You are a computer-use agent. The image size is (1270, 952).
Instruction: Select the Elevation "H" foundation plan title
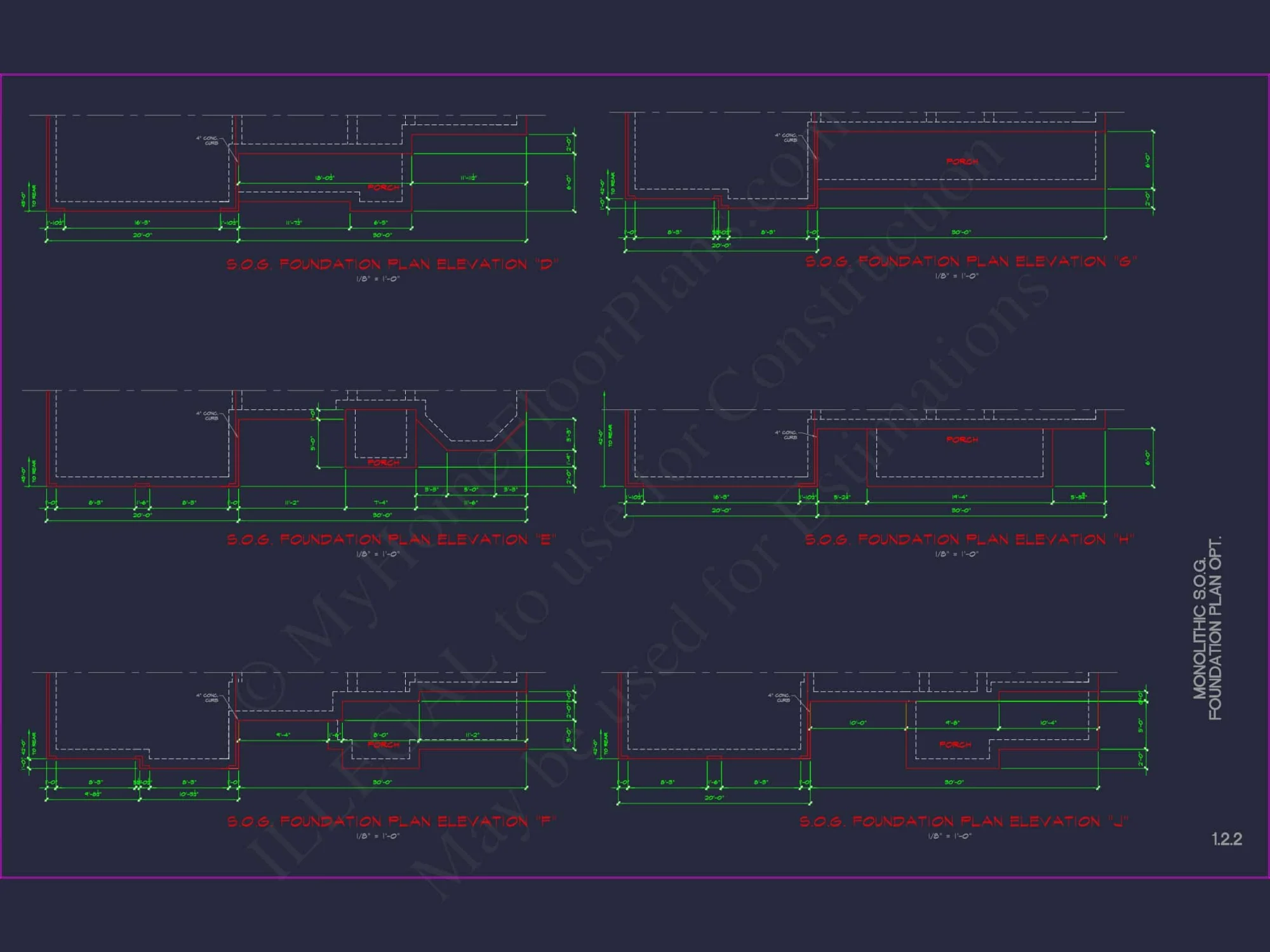(970, 539)
